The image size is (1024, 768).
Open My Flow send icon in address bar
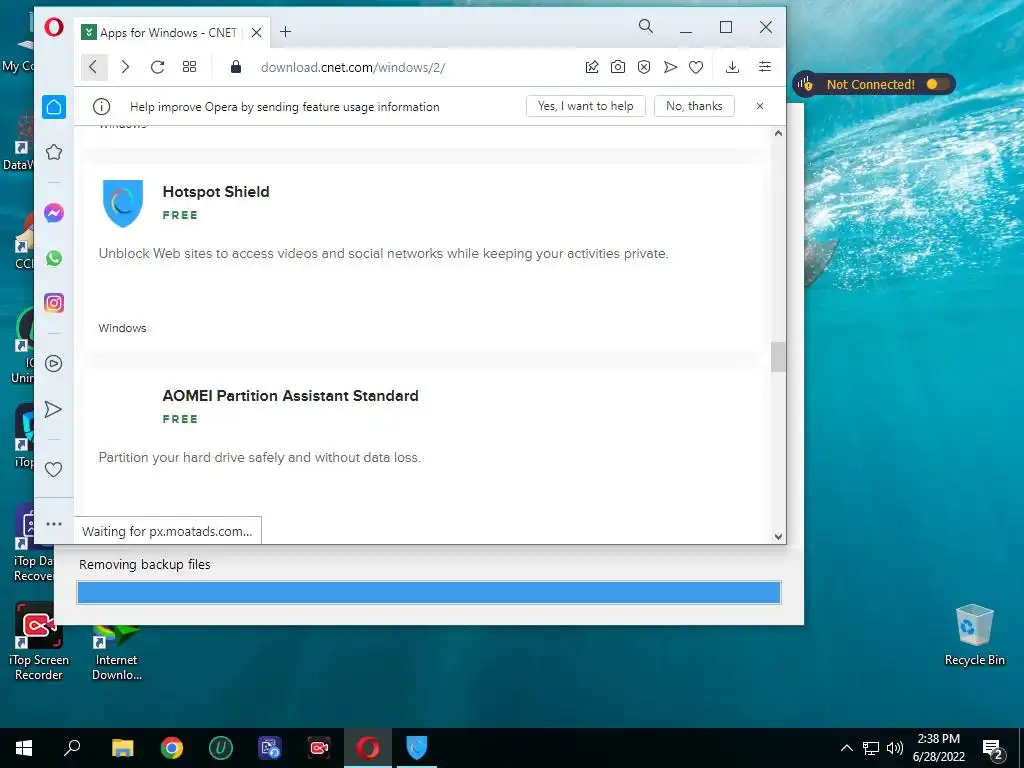[x=670, y=67]
